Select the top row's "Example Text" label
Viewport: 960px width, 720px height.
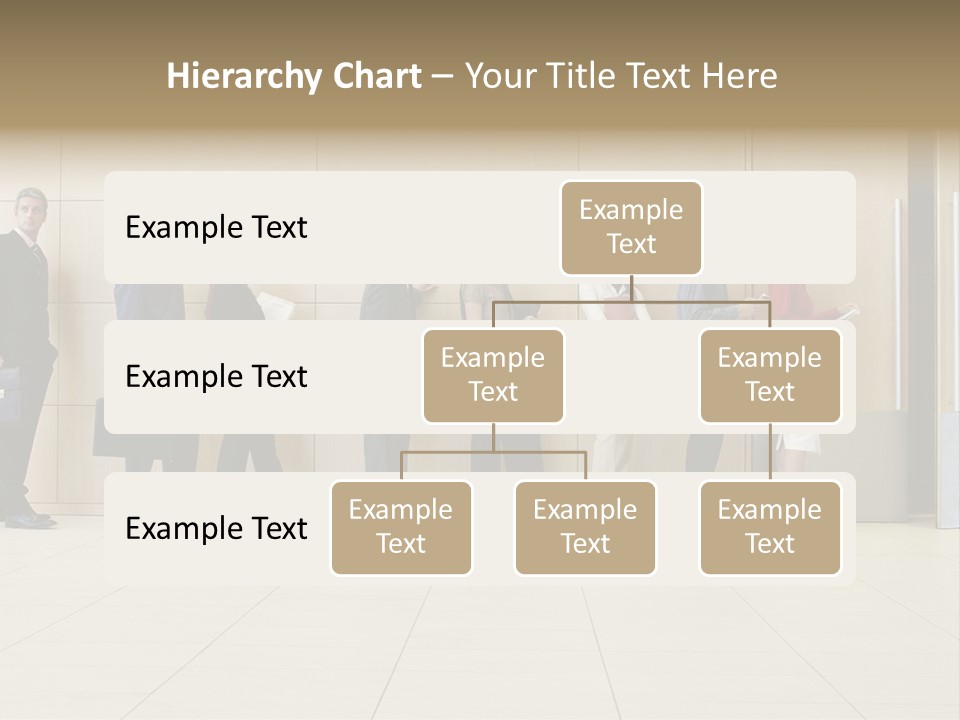click(x=216, y=228)
